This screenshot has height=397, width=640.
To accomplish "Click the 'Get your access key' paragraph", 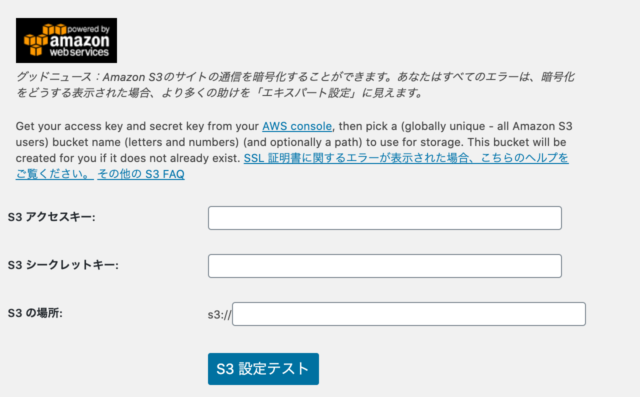I will (x=294, y=150).
